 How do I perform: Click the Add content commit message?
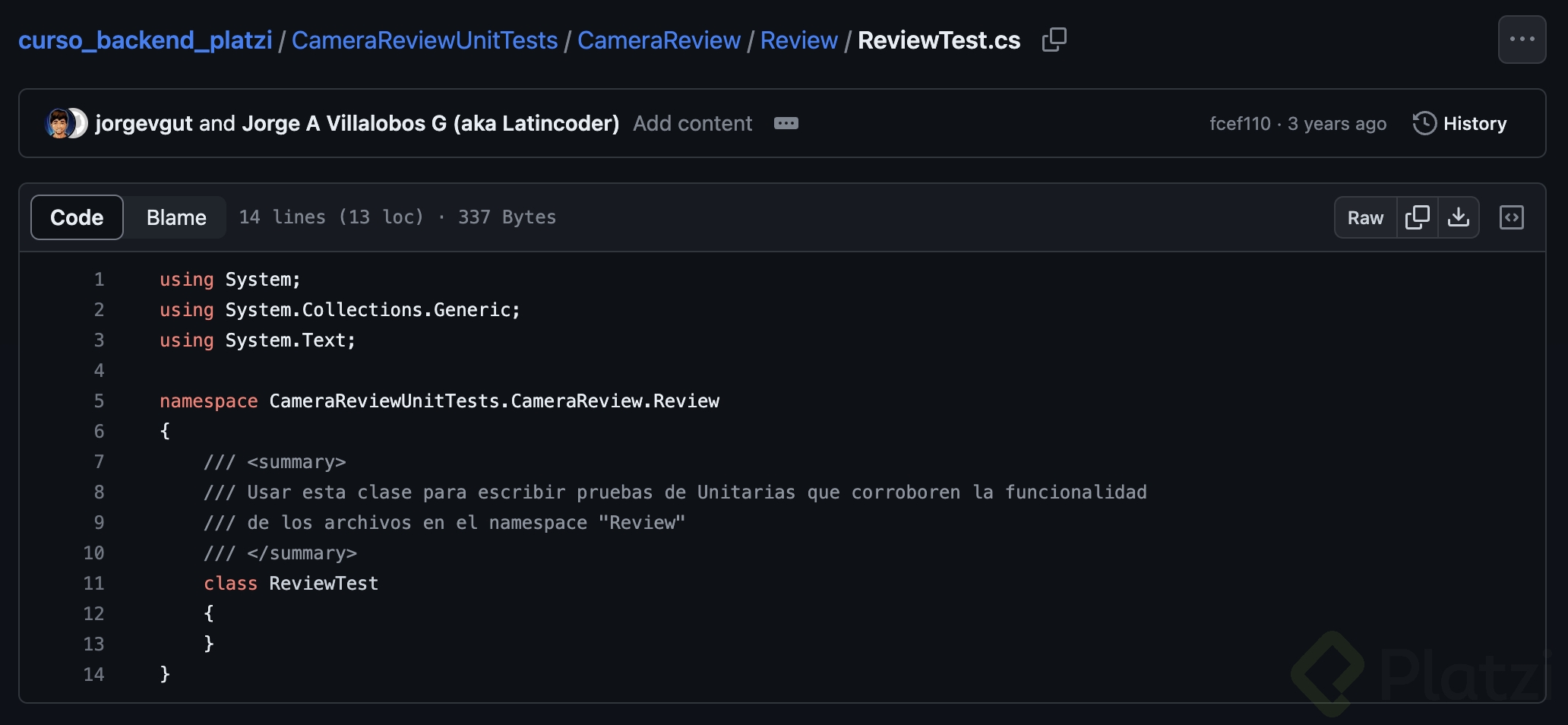pyautogui.click(x=692, y=123)
